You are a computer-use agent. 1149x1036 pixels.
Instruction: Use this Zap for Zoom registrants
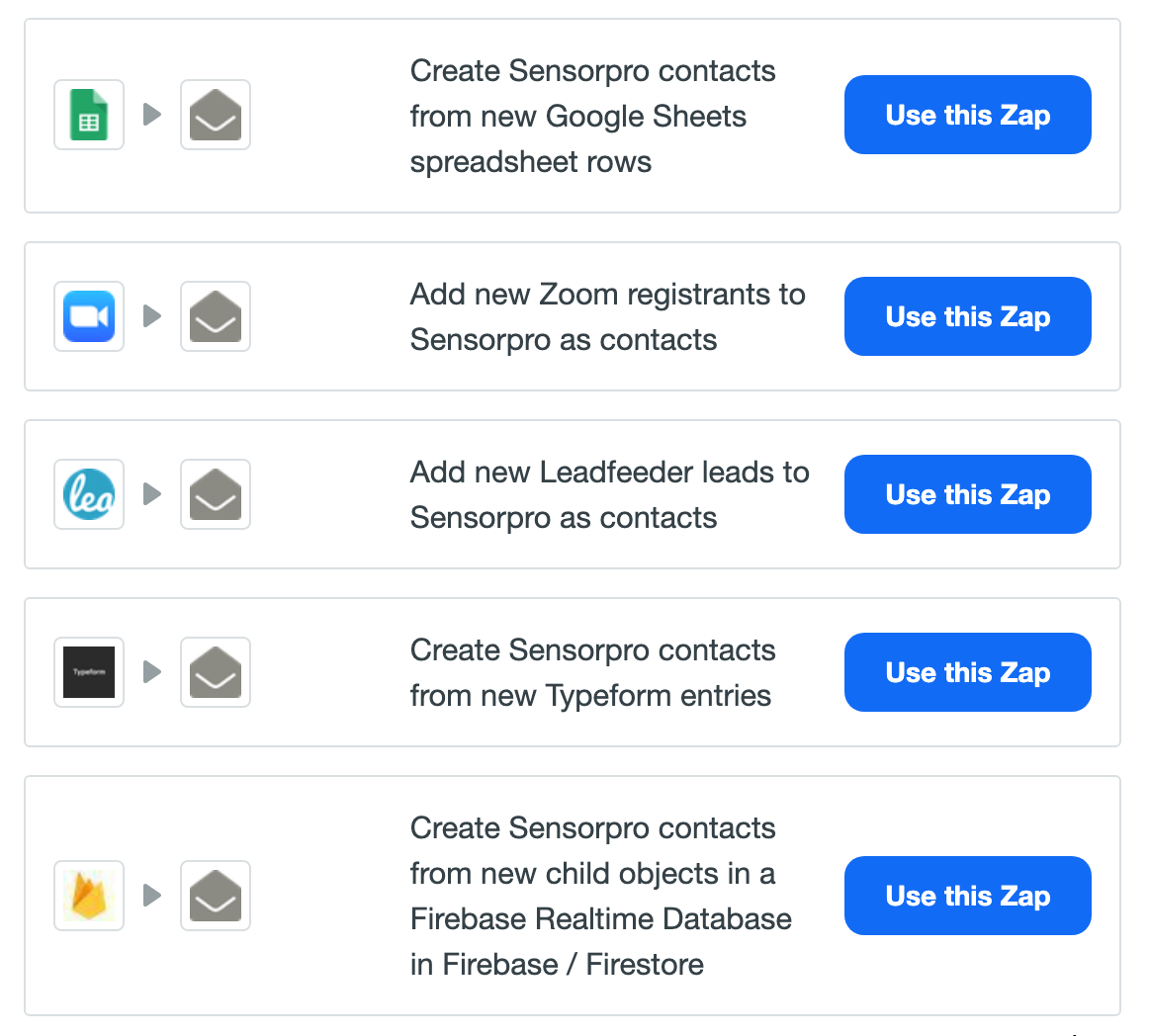pos(967,316)
